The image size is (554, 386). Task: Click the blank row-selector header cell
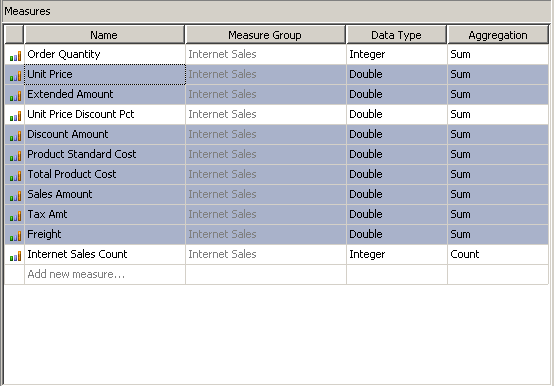click(14, 35)
